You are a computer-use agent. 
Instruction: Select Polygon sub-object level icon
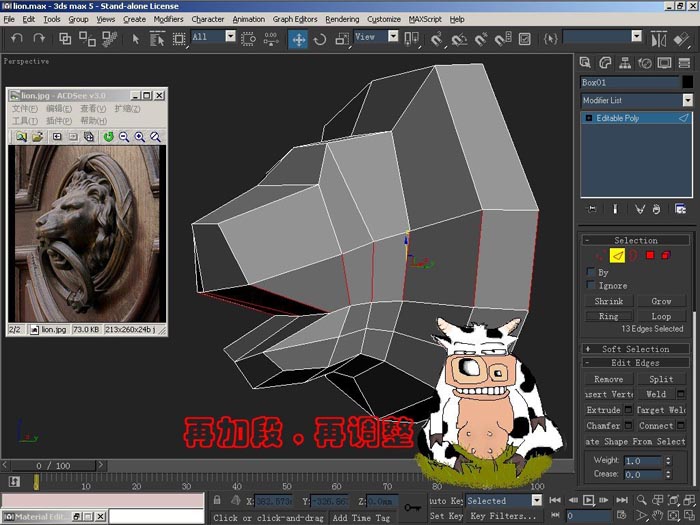tap(650, 255)
